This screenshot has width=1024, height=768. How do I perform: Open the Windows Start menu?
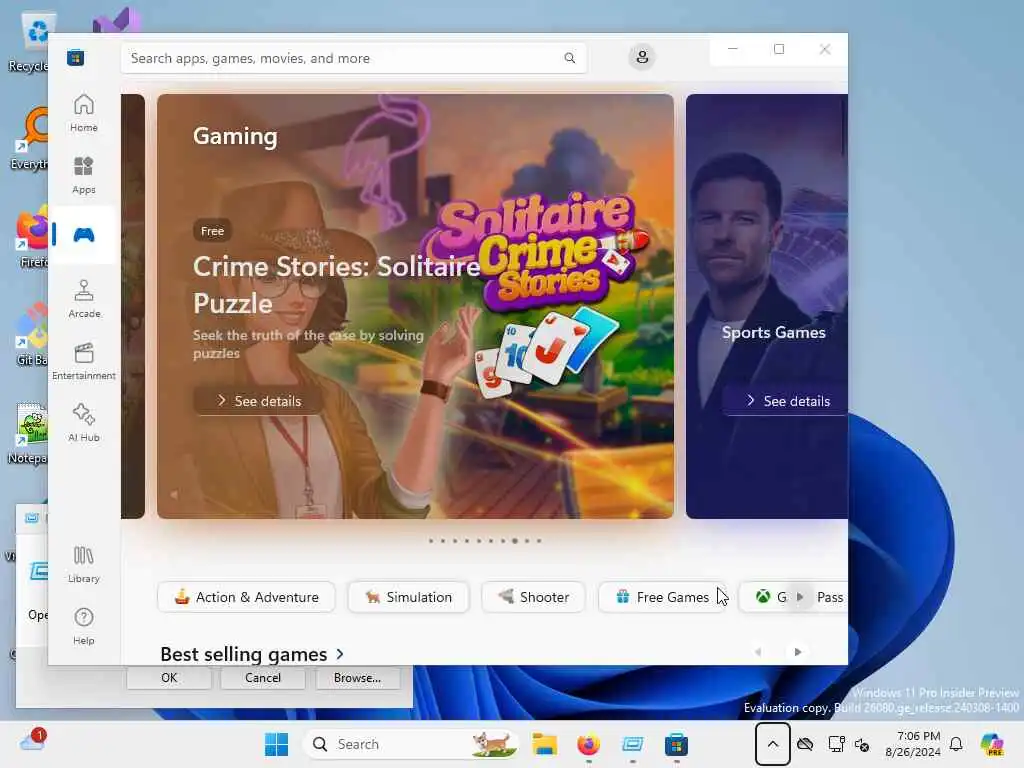276,744
